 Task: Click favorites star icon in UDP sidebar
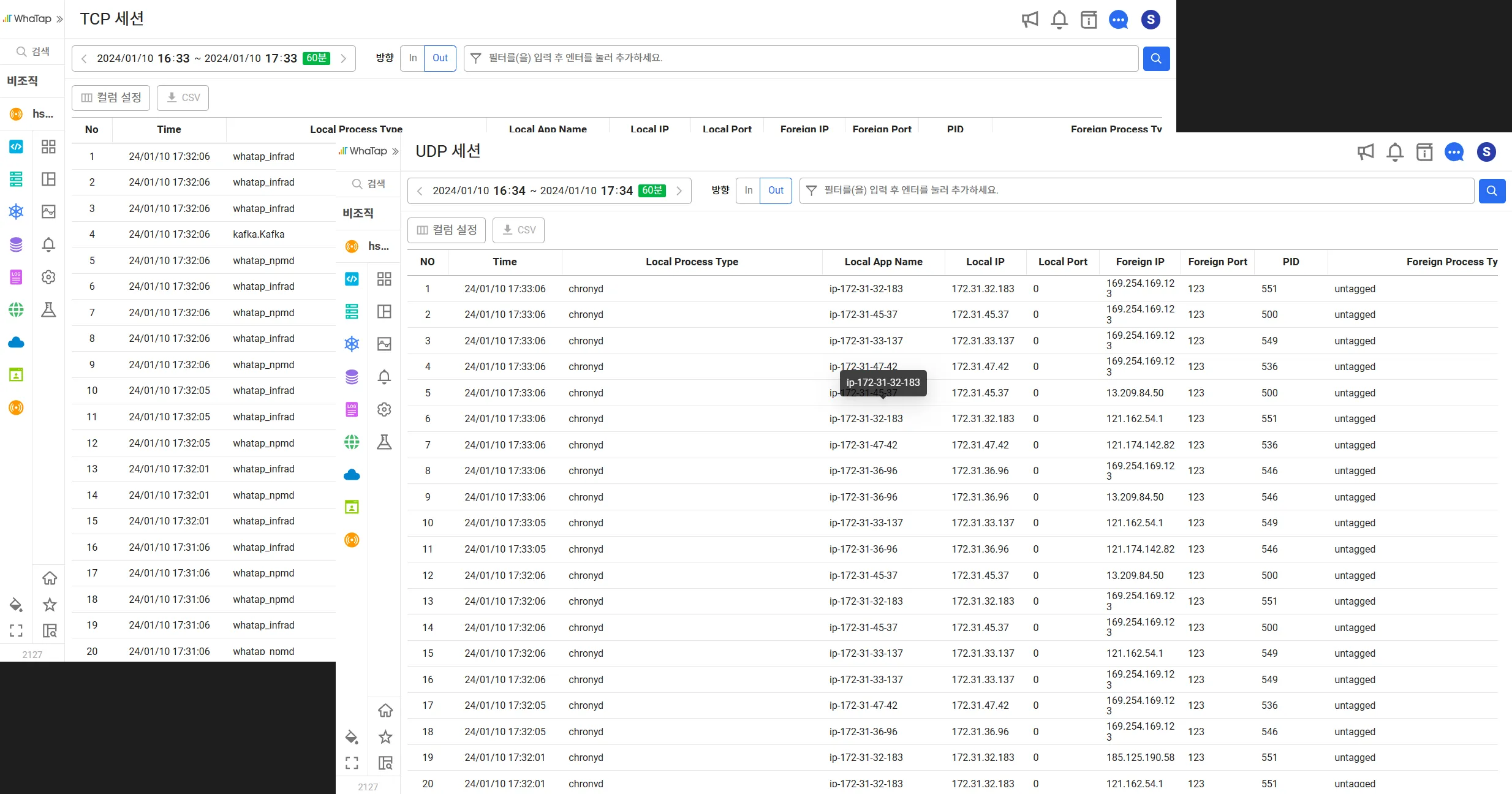pyautogui.click(x=385, y=736)
